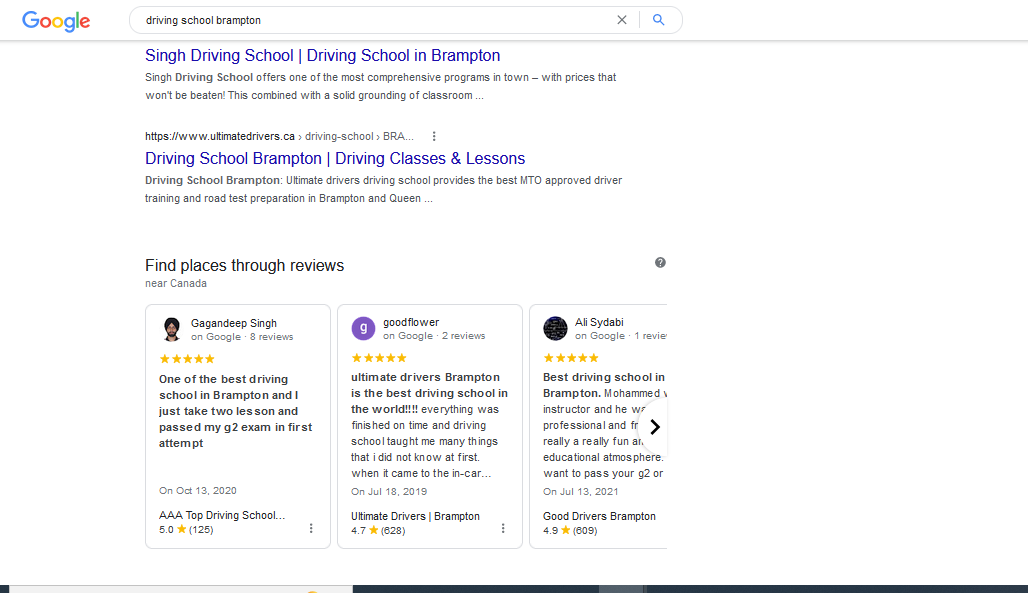Click the date "On Jul 18, 2019"
This screenshot has width=1028, height=593.
coord(389,491)
